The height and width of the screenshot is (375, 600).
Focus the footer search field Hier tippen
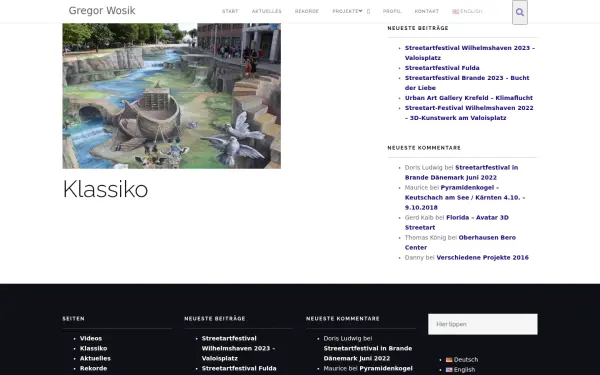click(483, 324)
